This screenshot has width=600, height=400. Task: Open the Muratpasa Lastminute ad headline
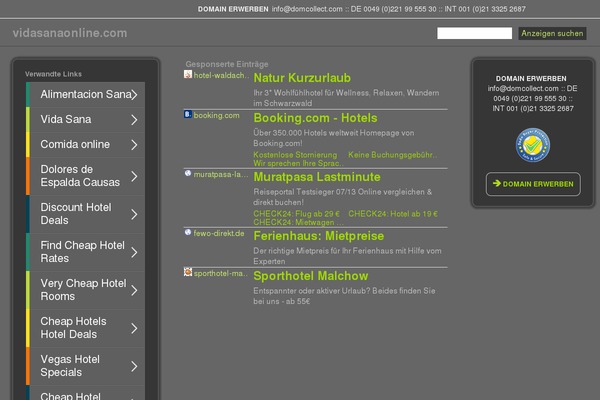click(x=317, y=177)
